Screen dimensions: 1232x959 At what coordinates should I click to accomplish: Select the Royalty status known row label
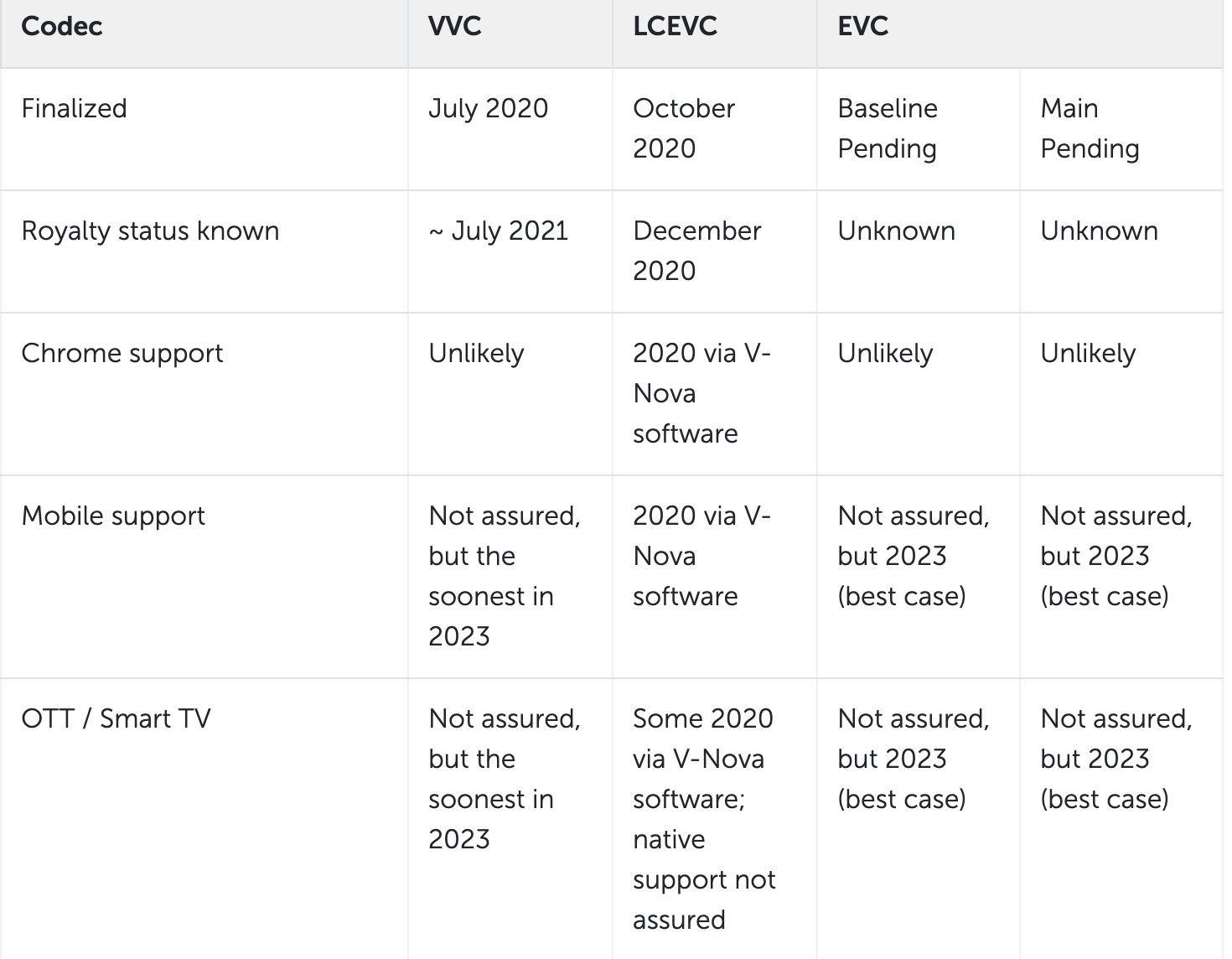(x=150, y=231)
